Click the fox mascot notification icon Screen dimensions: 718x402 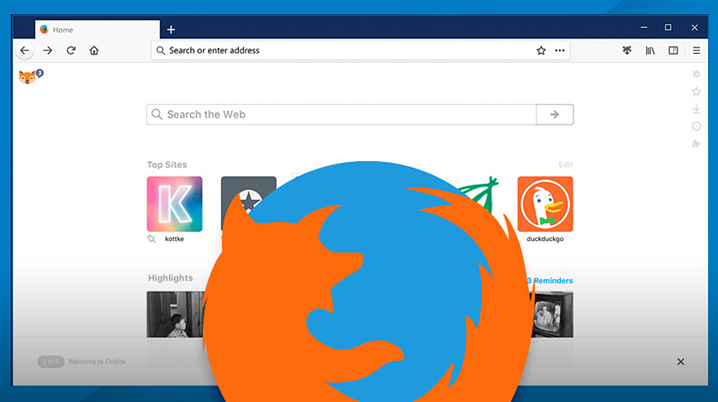[30, 76]
